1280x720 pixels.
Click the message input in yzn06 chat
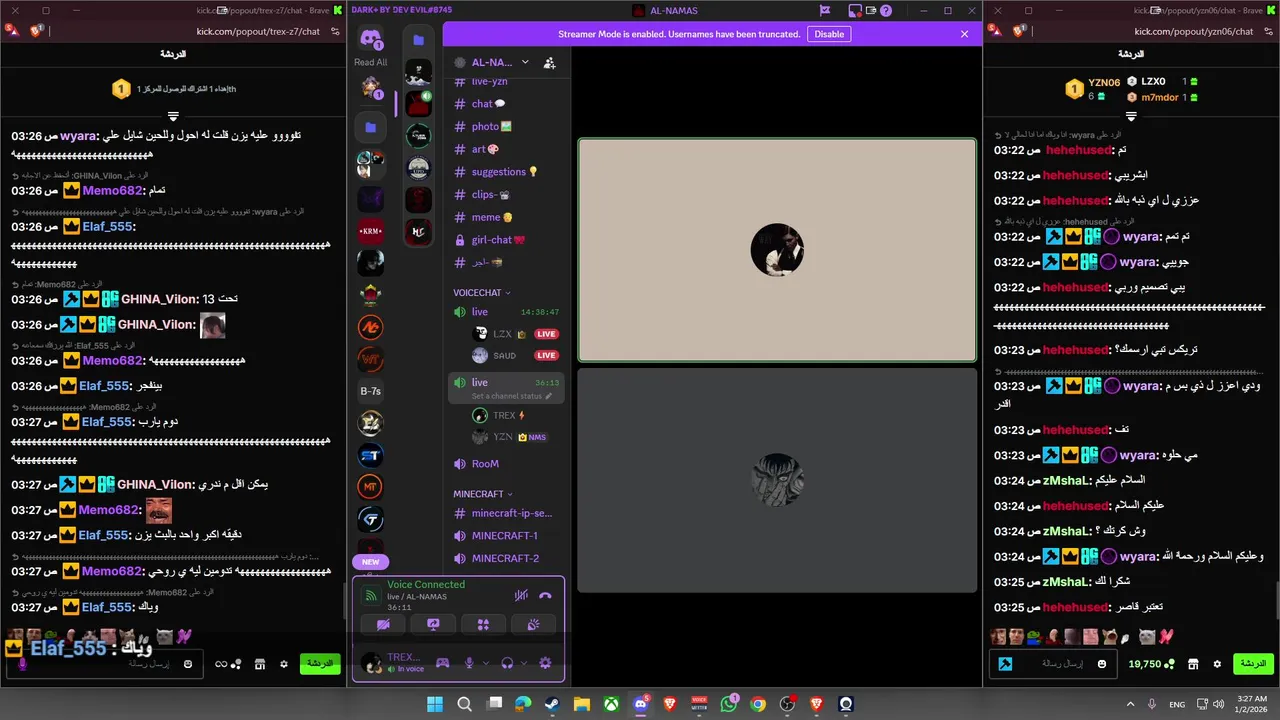pos(1055,664)
